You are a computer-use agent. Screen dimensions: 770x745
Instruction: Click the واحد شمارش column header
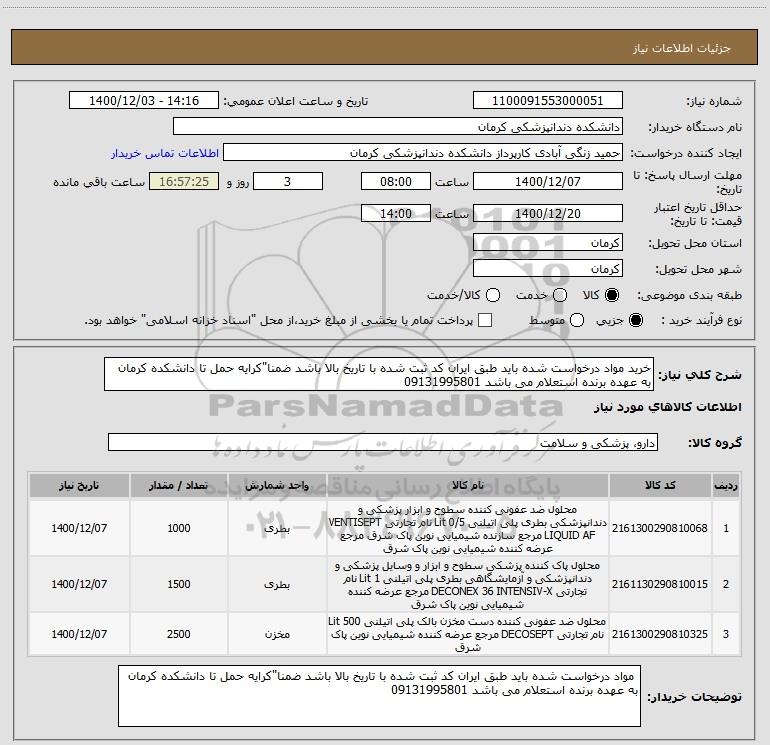tap(277, 485)
